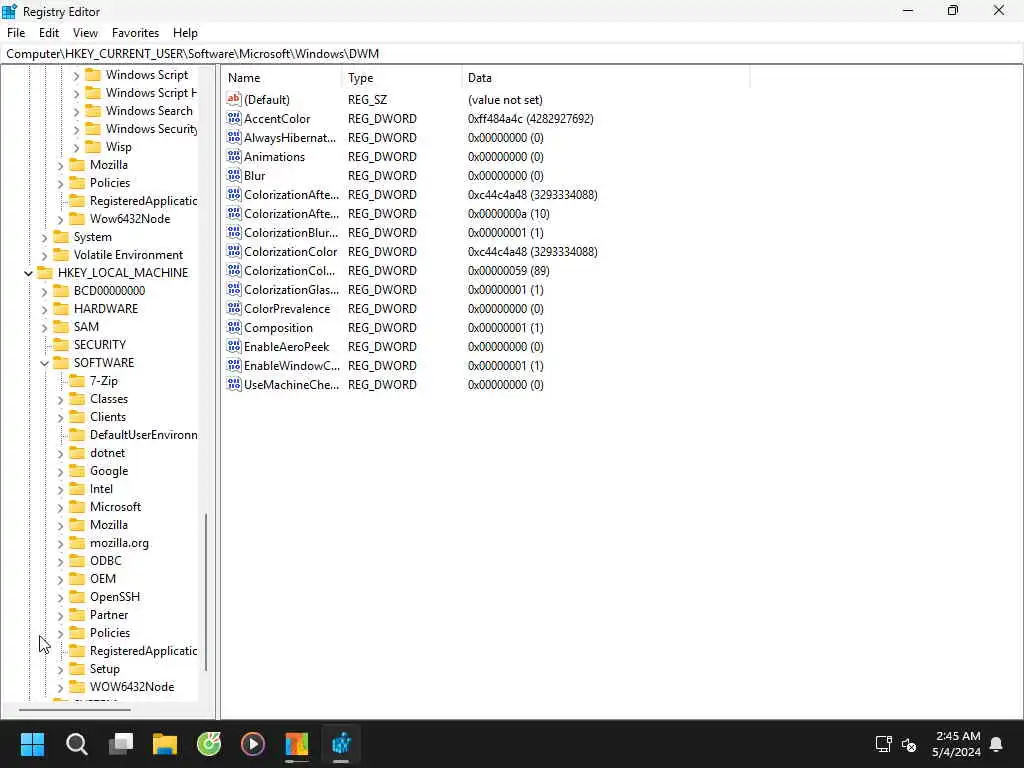Click the 7-Zip folder icon

pyautogui.click(x=77, y=381)
